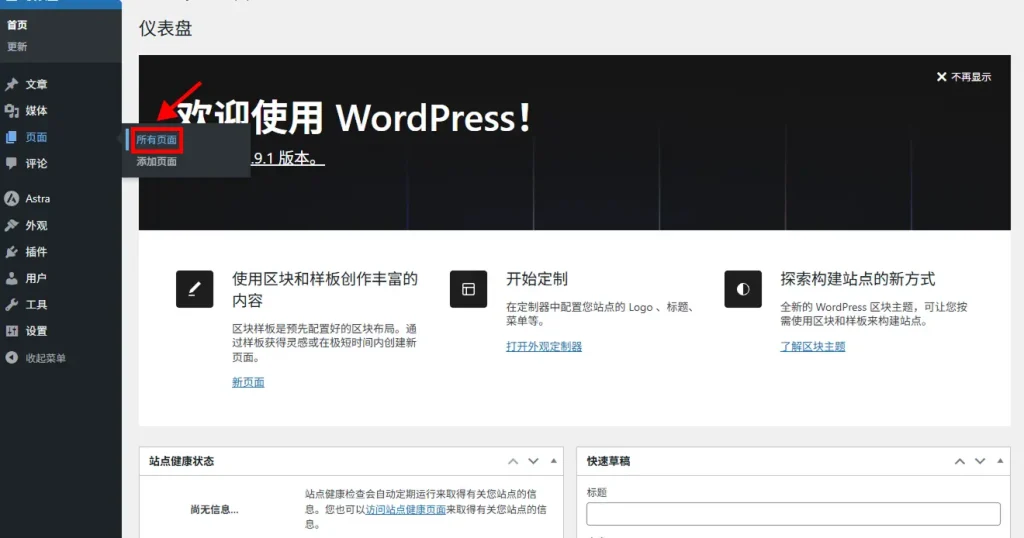1024x538 pixels.
Task: Open the 首页 submenu item
Action: pos(17,25)
